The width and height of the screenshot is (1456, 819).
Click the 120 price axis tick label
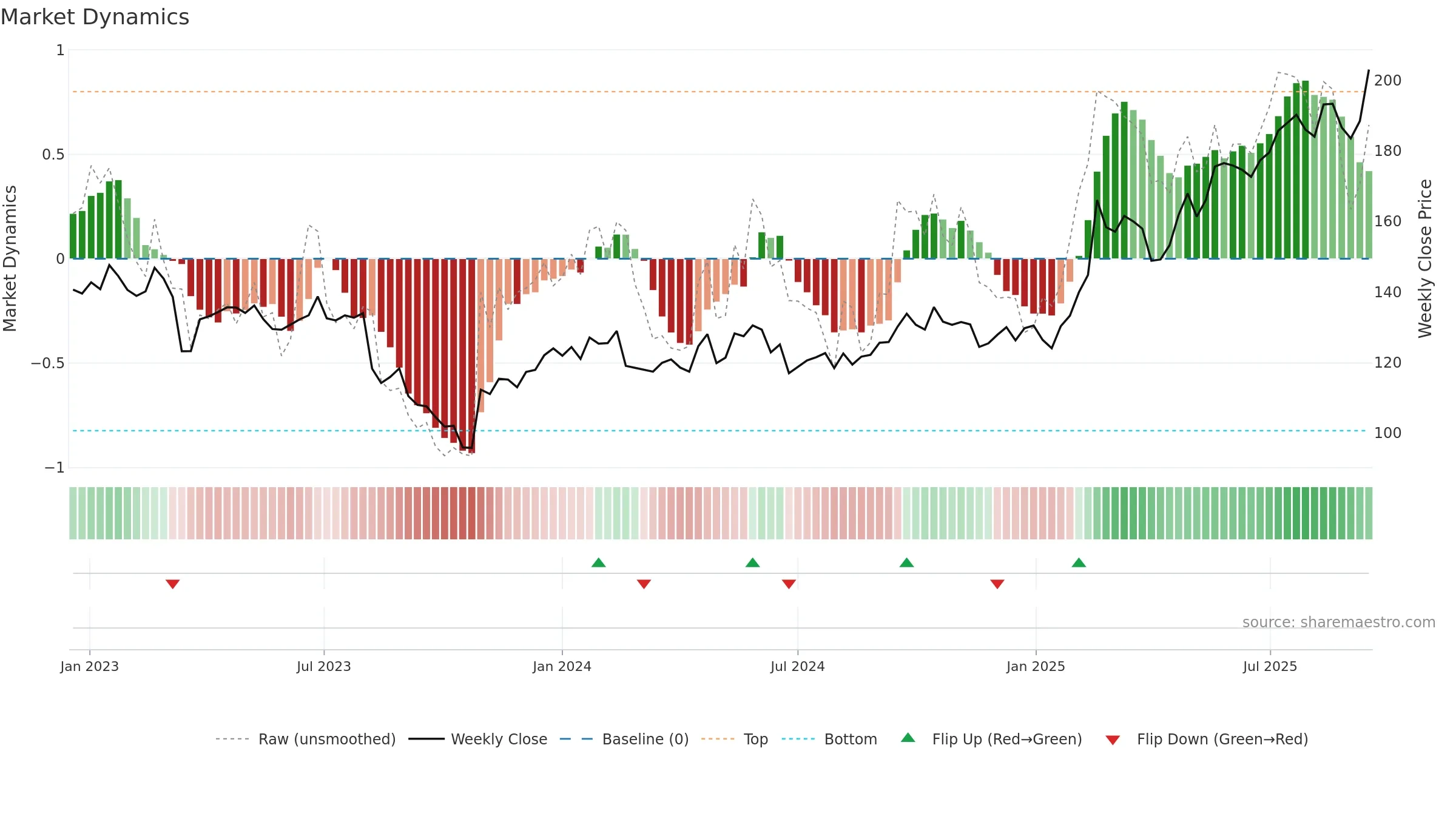click(1388, 362)
